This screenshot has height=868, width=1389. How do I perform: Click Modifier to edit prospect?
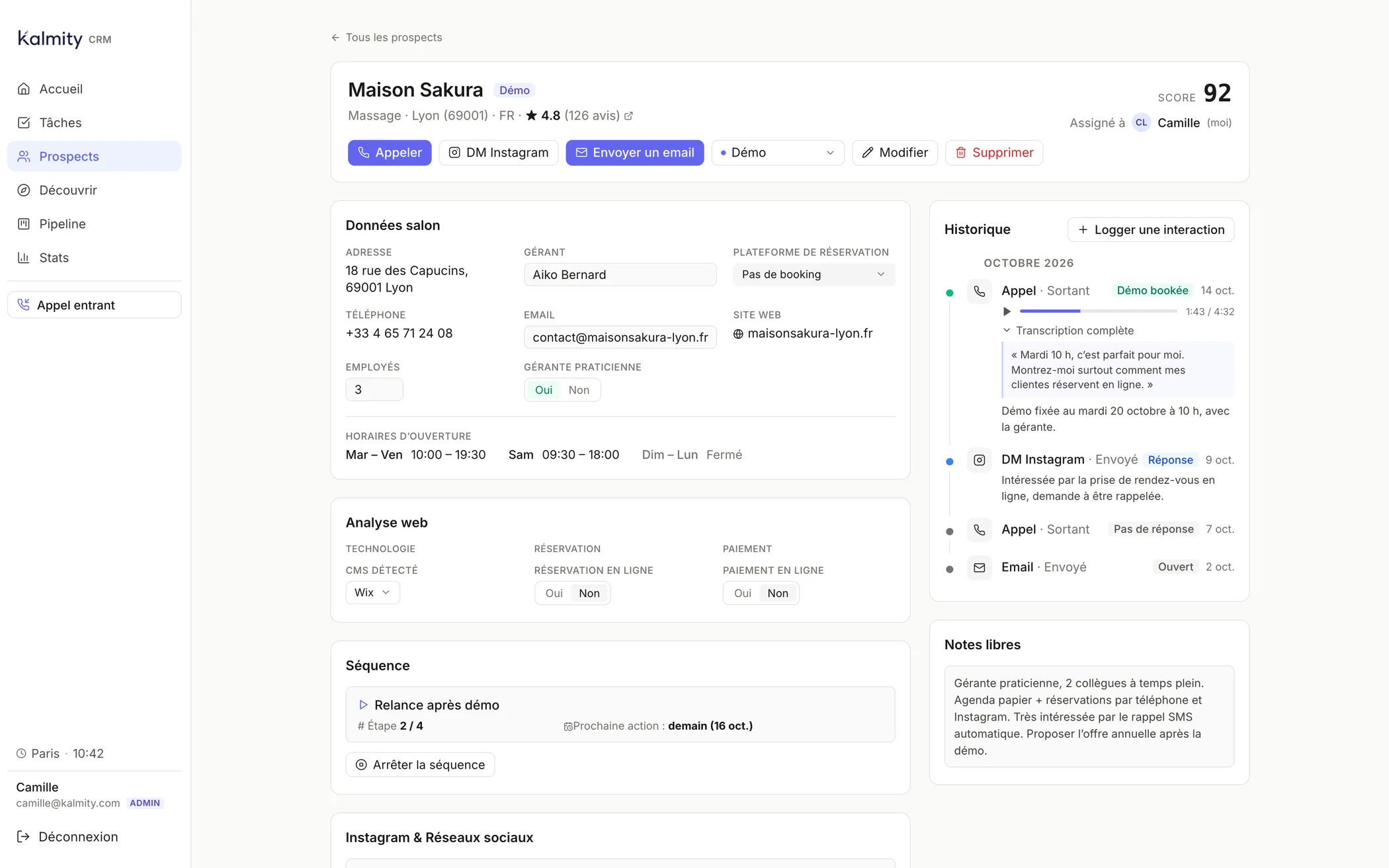895,153
